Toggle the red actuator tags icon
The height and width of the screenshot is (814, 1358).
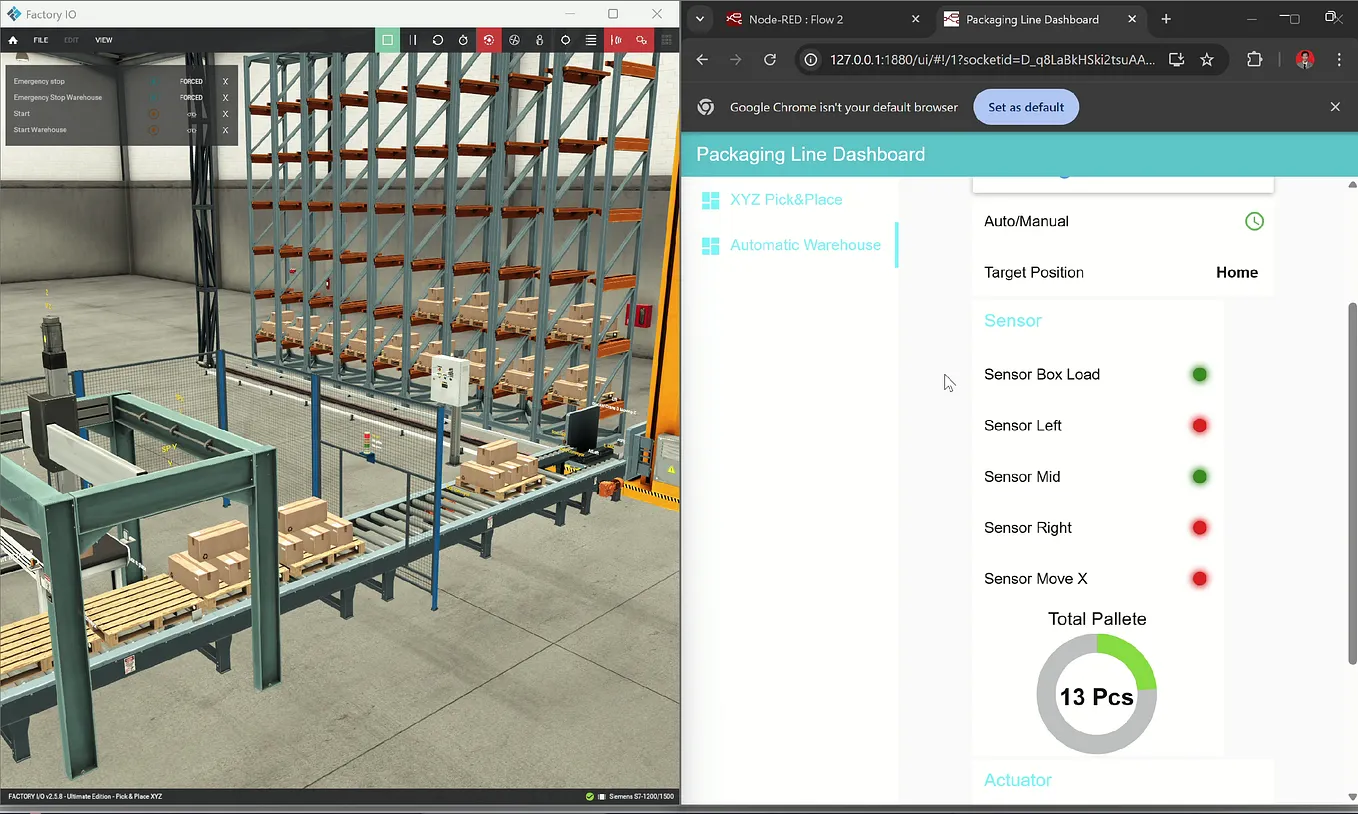pos(642,40)
